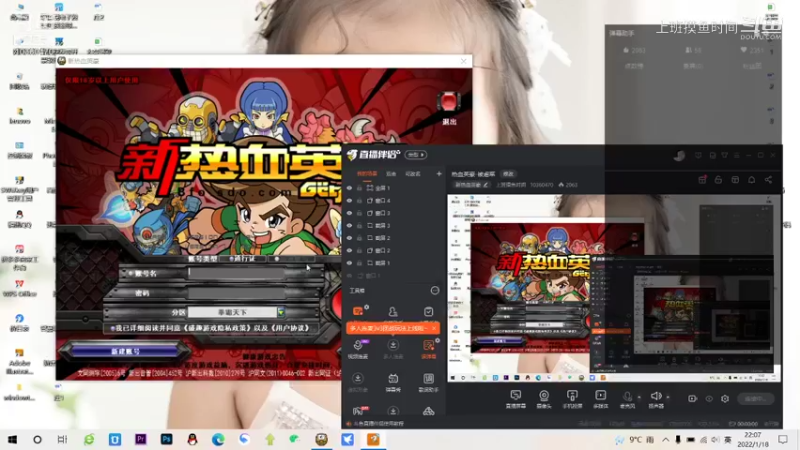This screenshot has width=800, height=450.
Task: Add a 手机投屏 phone cast source
Action: pos(572,399)
